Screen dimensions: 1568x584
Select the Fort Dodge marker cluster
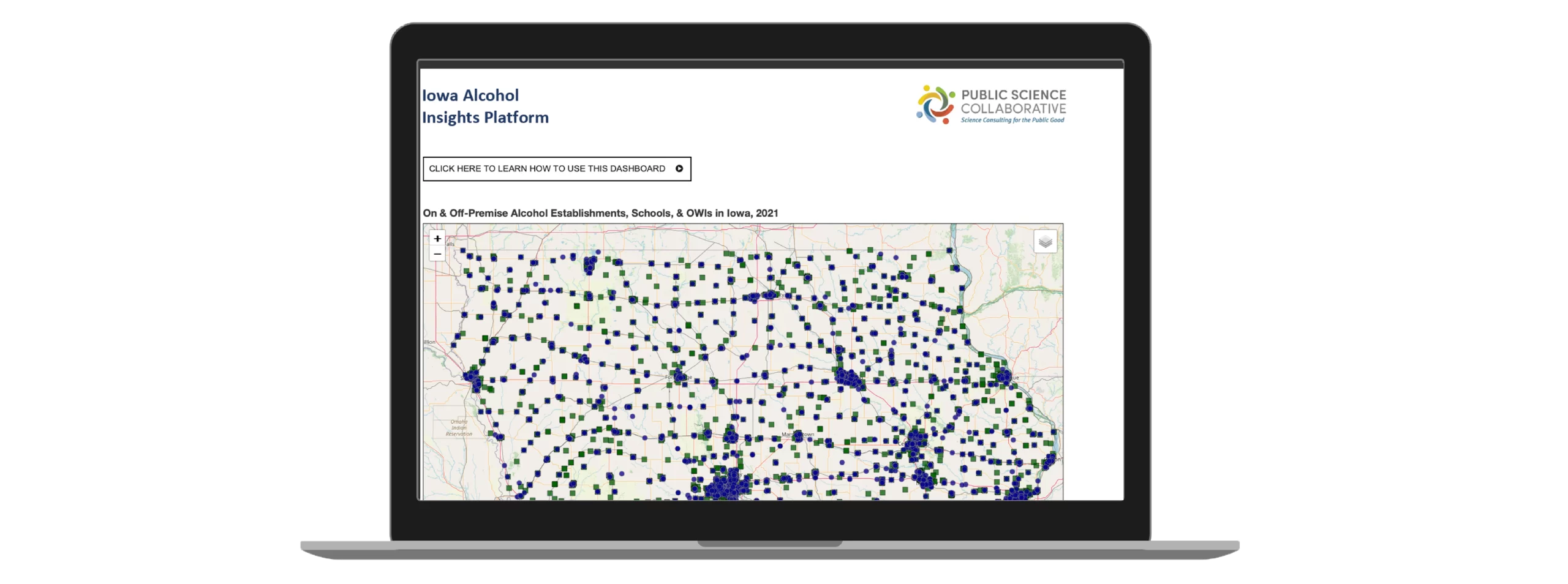point(679,375)
